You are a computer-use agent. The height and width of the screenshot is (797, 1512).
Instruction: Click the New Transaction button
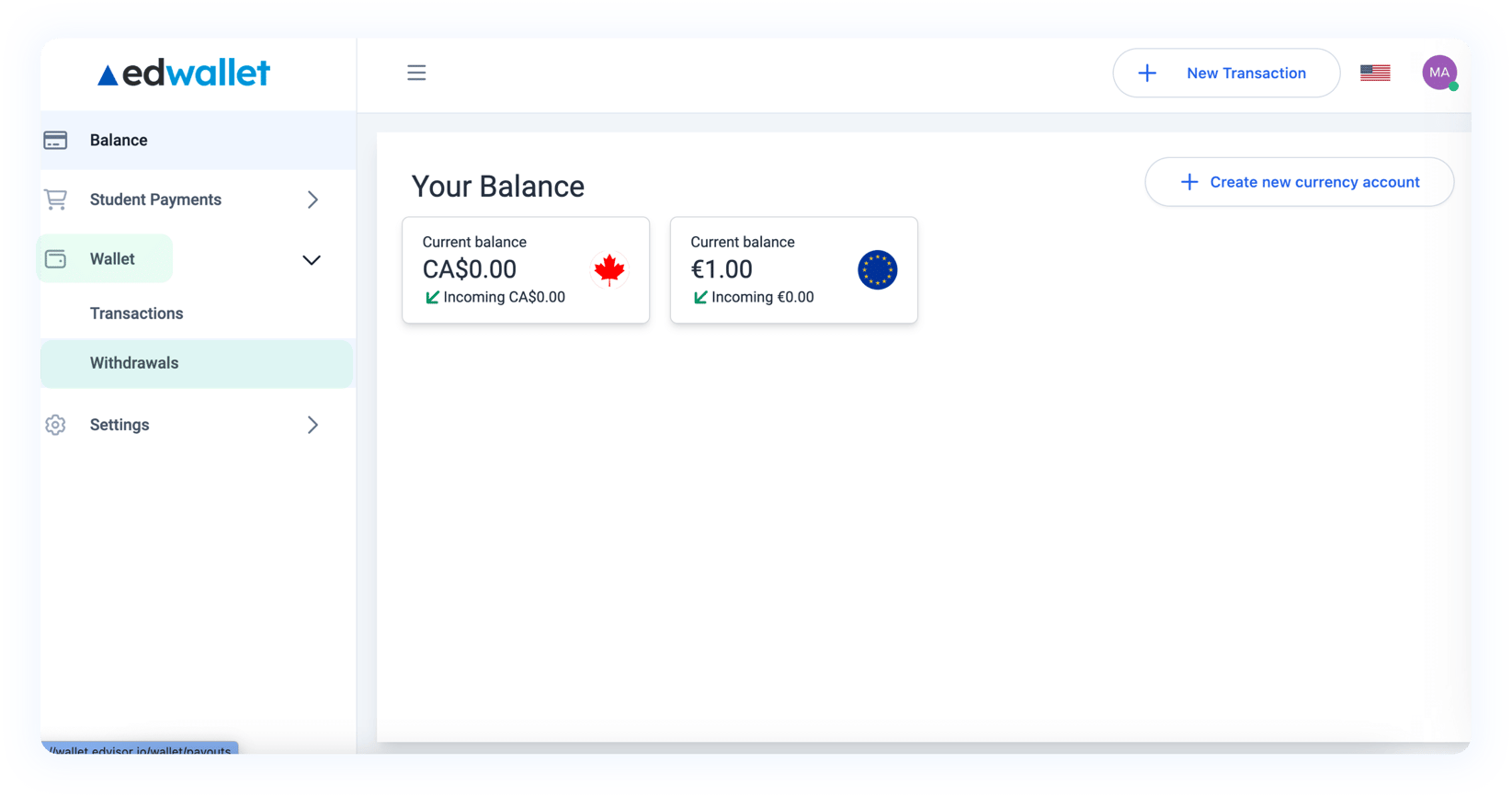click(x=1226, y=73)
